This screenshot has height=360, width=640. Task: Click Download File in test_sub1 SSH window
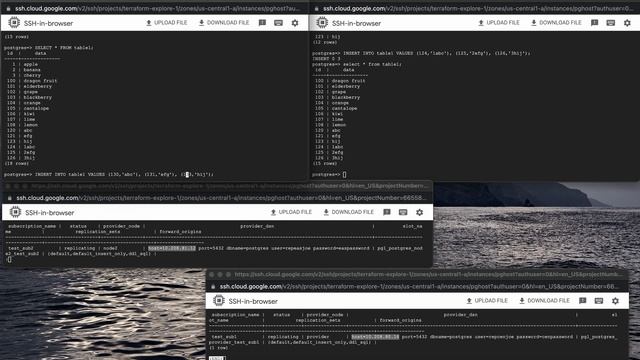pyautogui.click(x=544, y=301)
